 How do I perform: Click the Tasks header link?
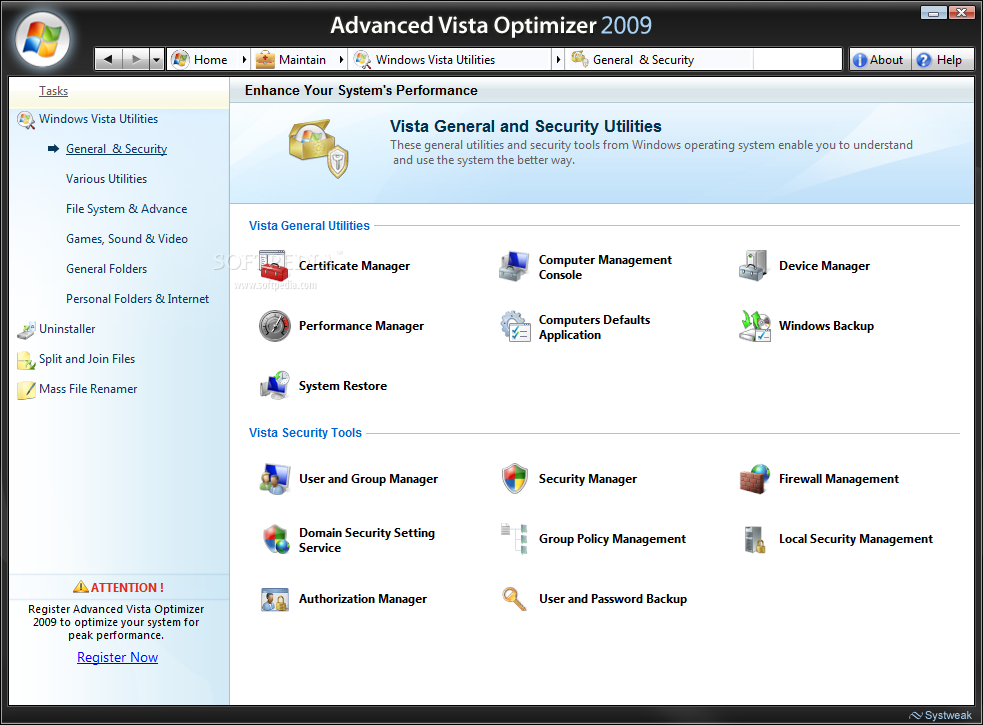tap(53, 91)
